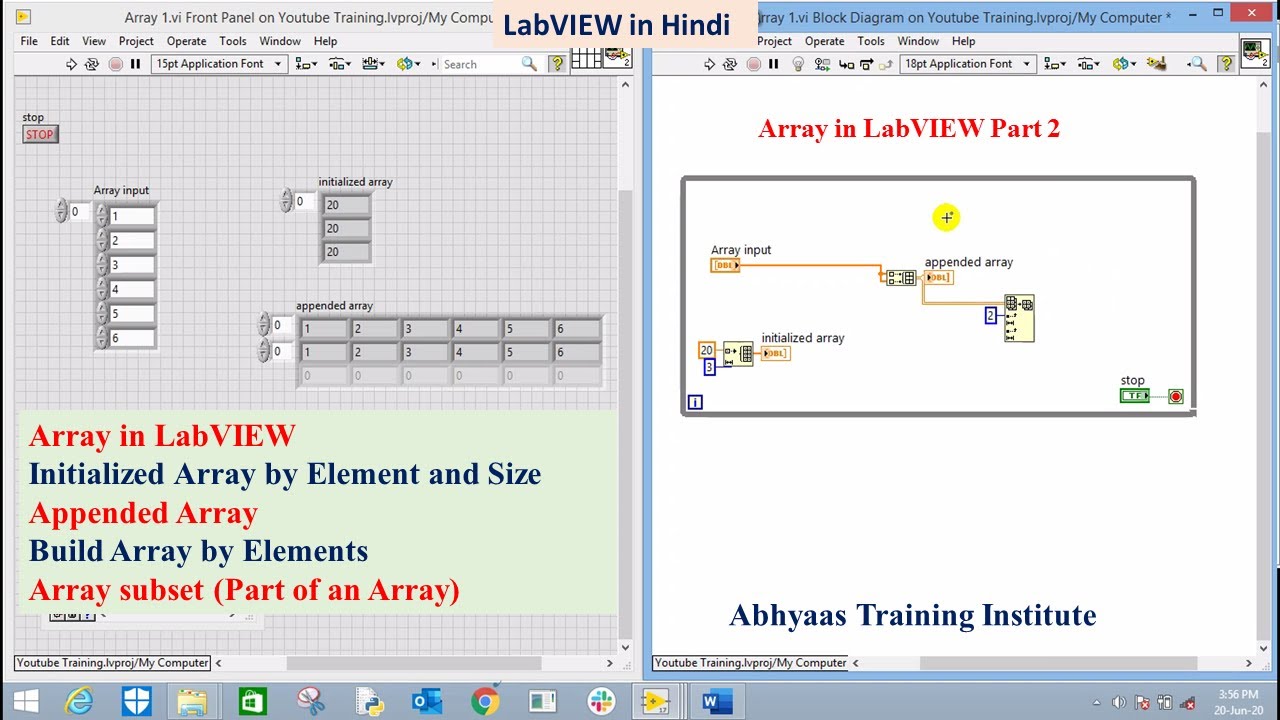Click initialized array index stepper
Viewport: 1280px width, 720px height.
click(287, 201)
